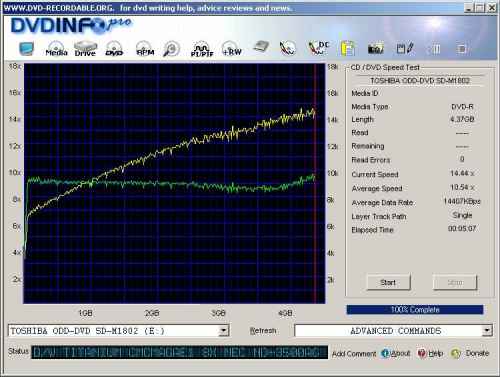The image size is (500, 377).
Task: Expand the ADVANCED COMMANDS dropdown arrow
Action: coord(487,331)
